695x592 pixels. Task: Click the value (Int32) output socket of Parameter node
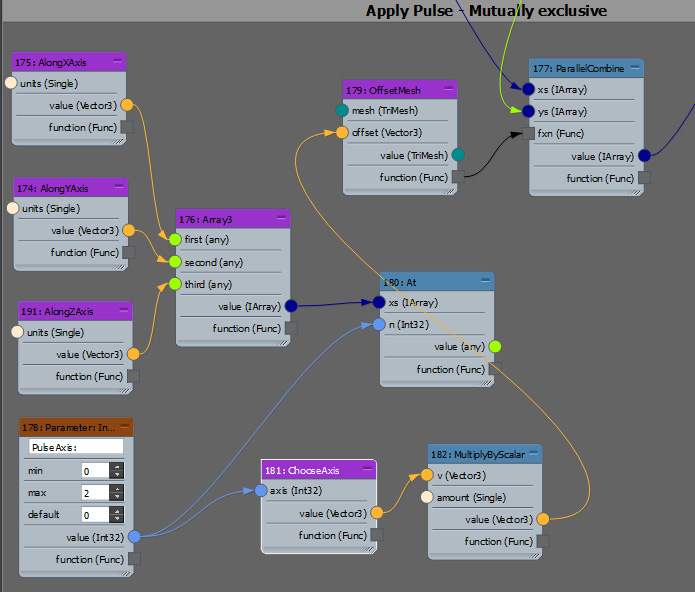coord(134,537)
